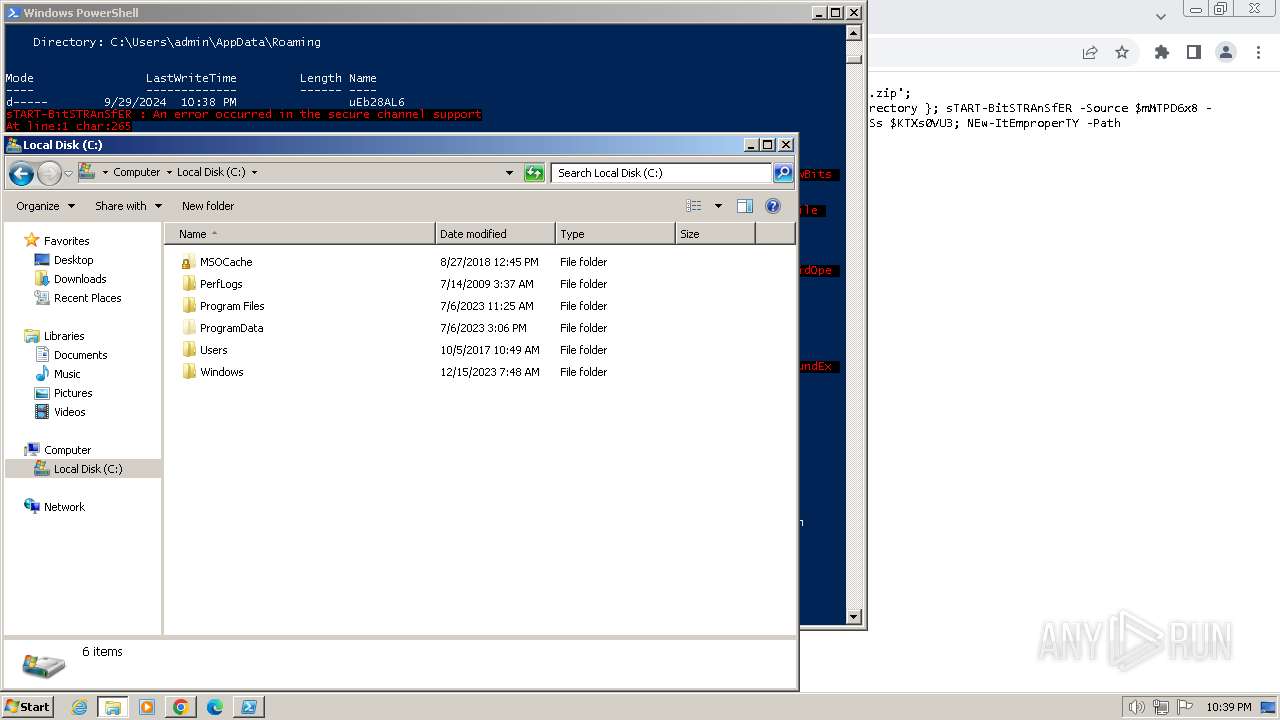Open Google Chrome from the taskbar
1280x720 pixels.
point(181,707)
